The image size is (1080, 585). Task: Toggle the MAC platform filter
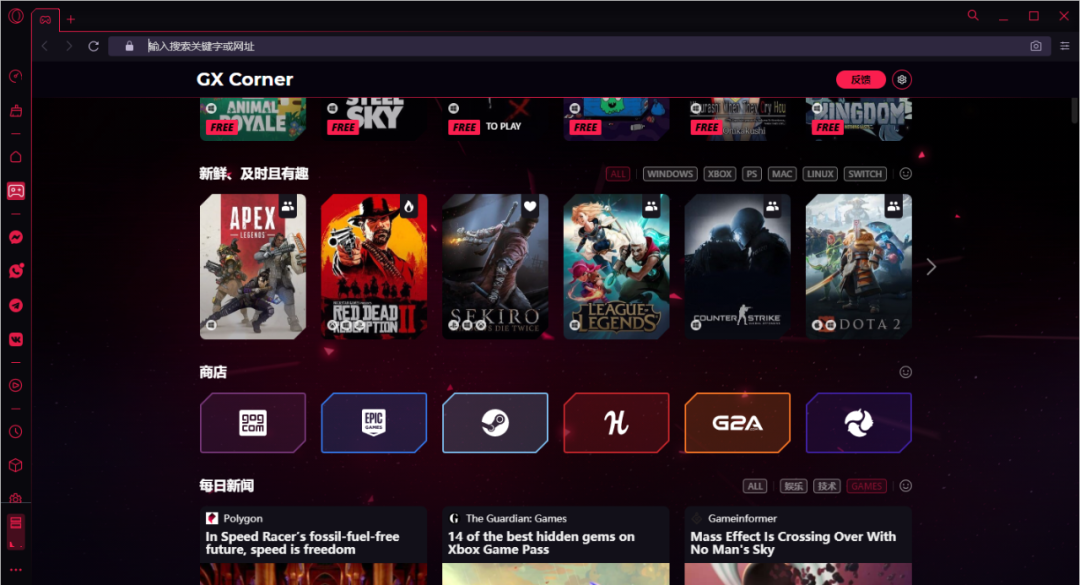(x=782, y=174)
